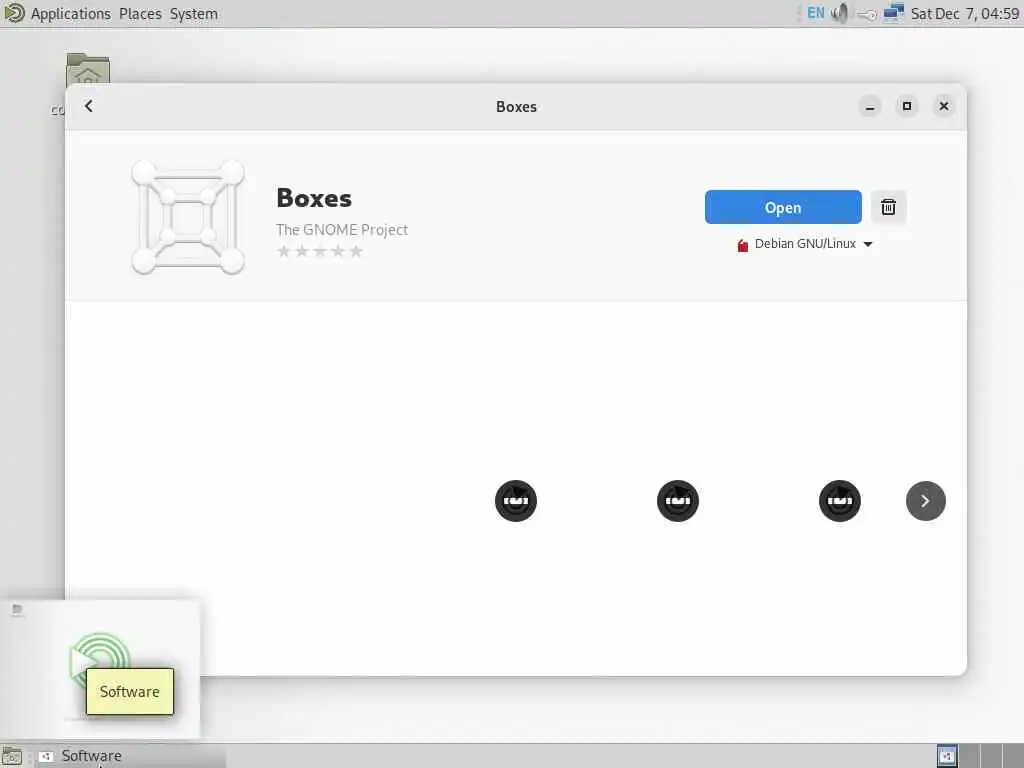The height and width of the screenshot is (768, 1024).
Task: Click the home folder desktop icon
Action: point(88,69)
